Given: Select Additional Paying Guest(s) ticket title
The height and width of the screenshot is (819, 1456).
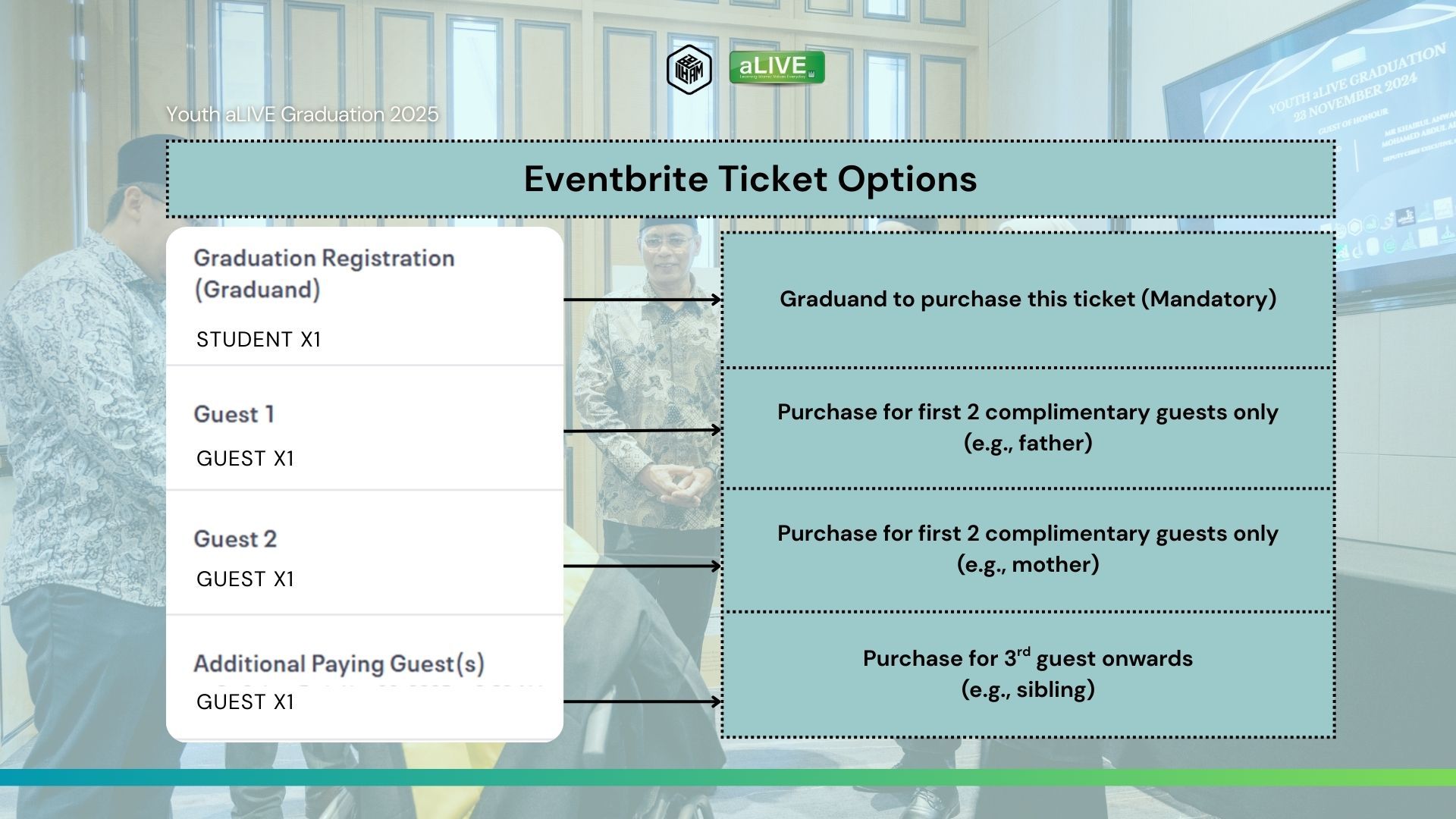Looking at the screenshot, I should 339,664.
